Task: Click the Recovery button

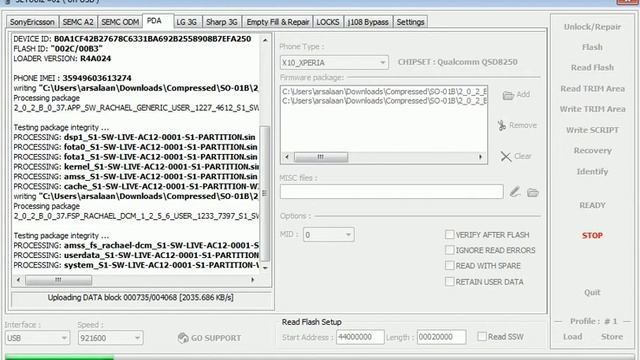Action: tap(592, 151)
